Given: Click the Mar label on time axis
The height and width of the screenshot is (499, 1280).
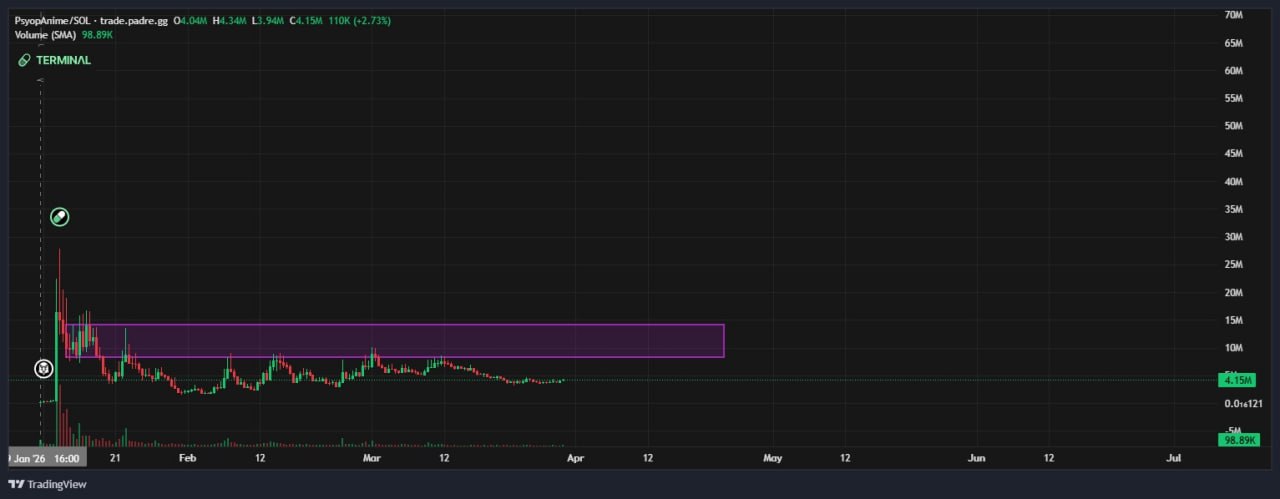Looking at the screenshot, I should coord(372,458).
